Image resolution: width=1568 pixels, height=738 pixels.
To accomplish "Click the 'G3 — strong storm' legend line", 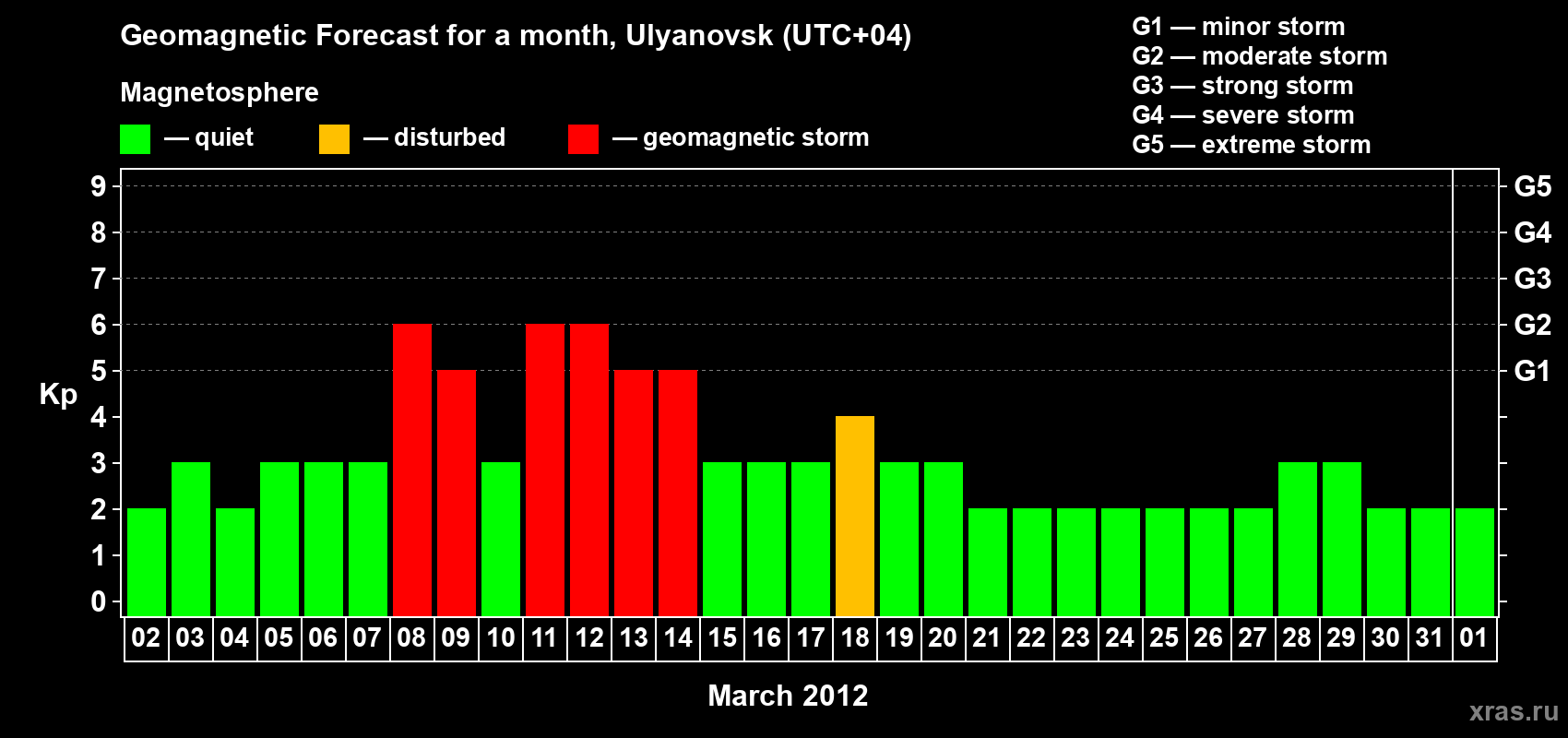I will [x=1242, y=86].
